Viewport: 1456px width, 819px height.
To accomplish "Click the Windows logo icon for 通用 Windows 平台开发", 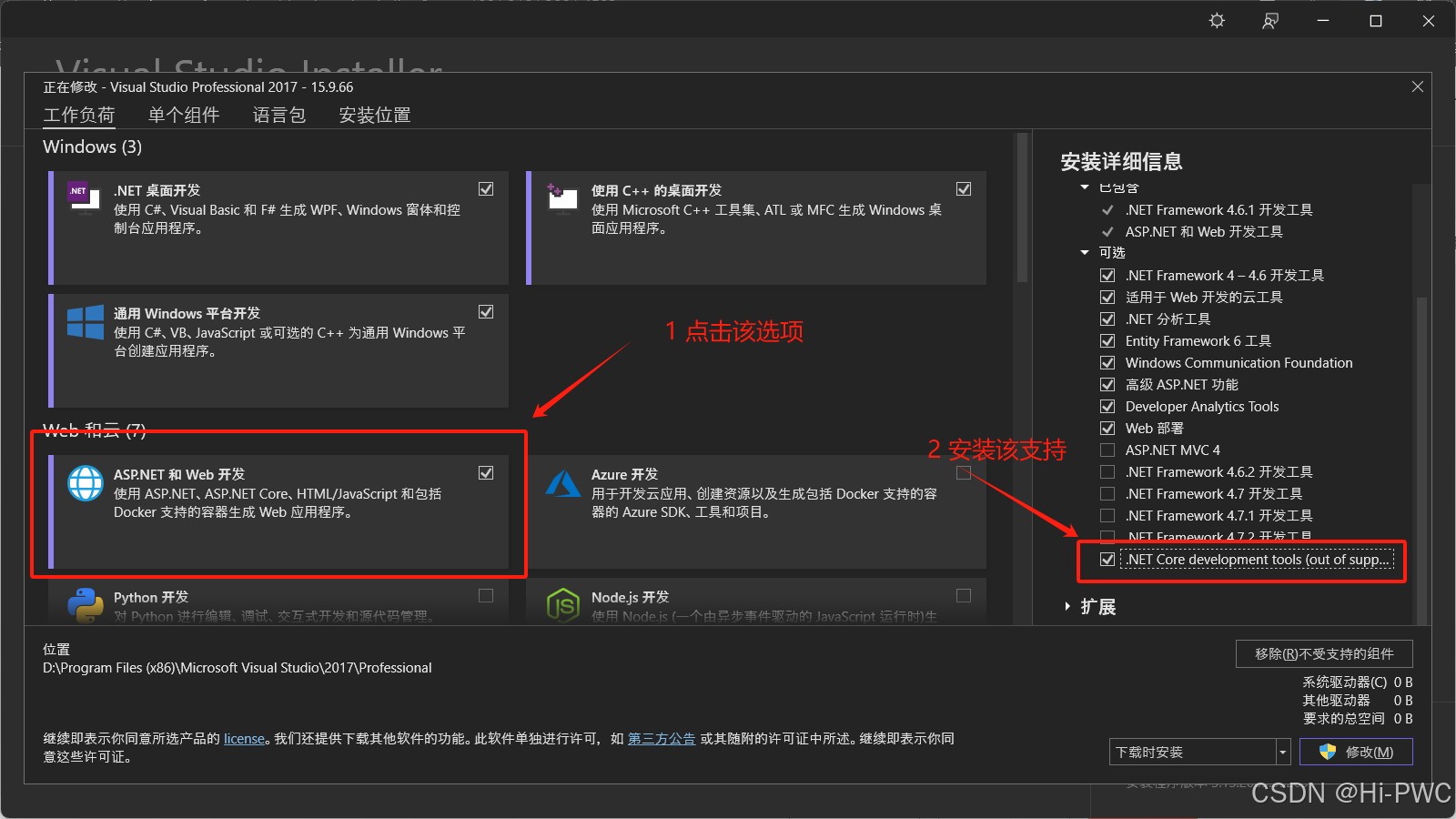I will (84, 320).
